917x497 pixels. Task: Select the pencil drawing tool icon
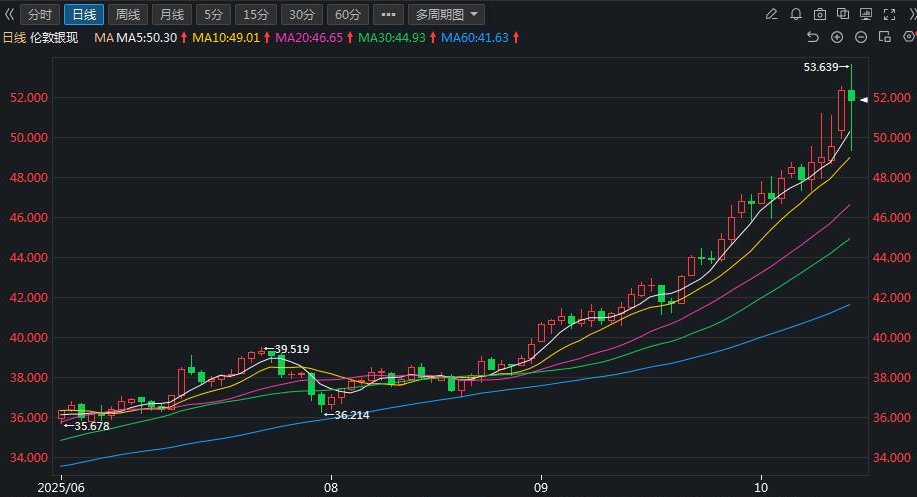(x=771, y=15)
